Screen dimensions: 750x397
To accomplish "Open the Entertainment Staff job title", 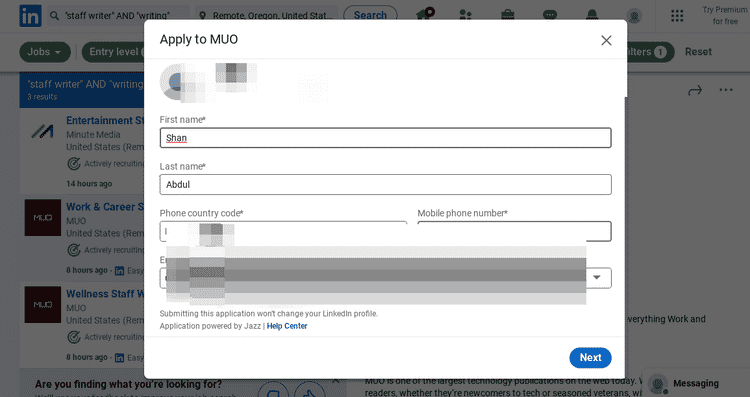I will (x=105, y=121).
